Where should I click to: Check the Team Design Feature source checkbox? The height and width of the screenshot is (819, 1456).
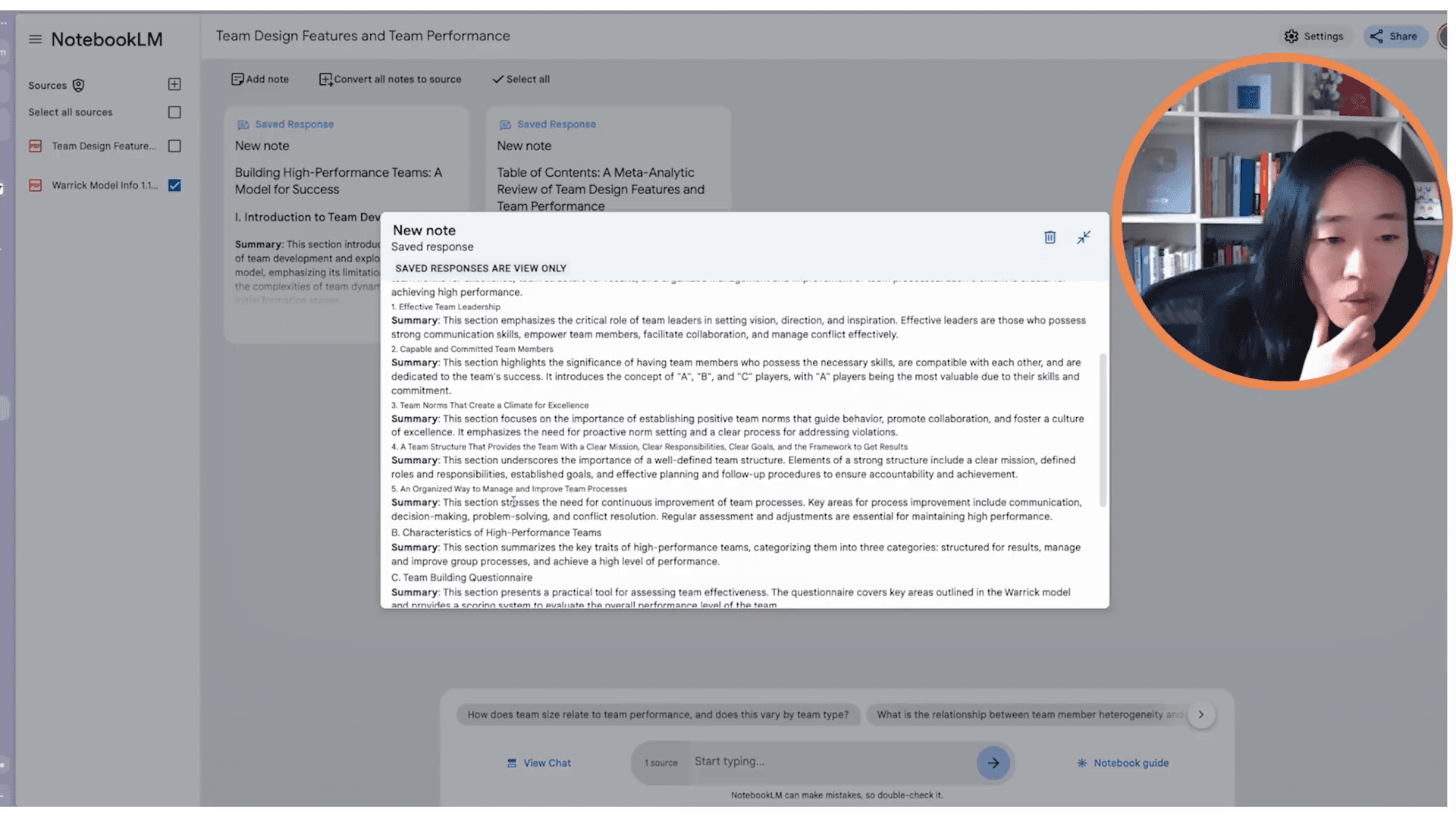click(174, 146)
